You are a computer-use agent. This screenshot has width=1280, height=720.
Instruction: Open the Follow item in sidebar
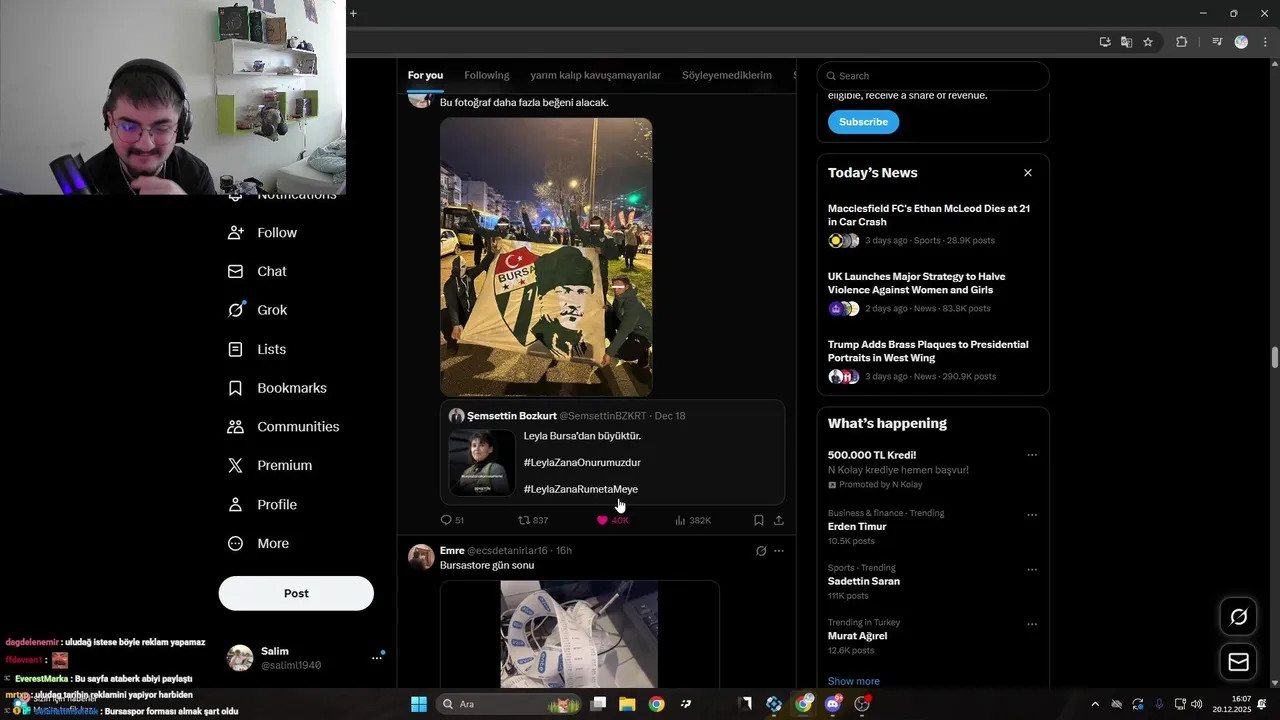[262, 233]
